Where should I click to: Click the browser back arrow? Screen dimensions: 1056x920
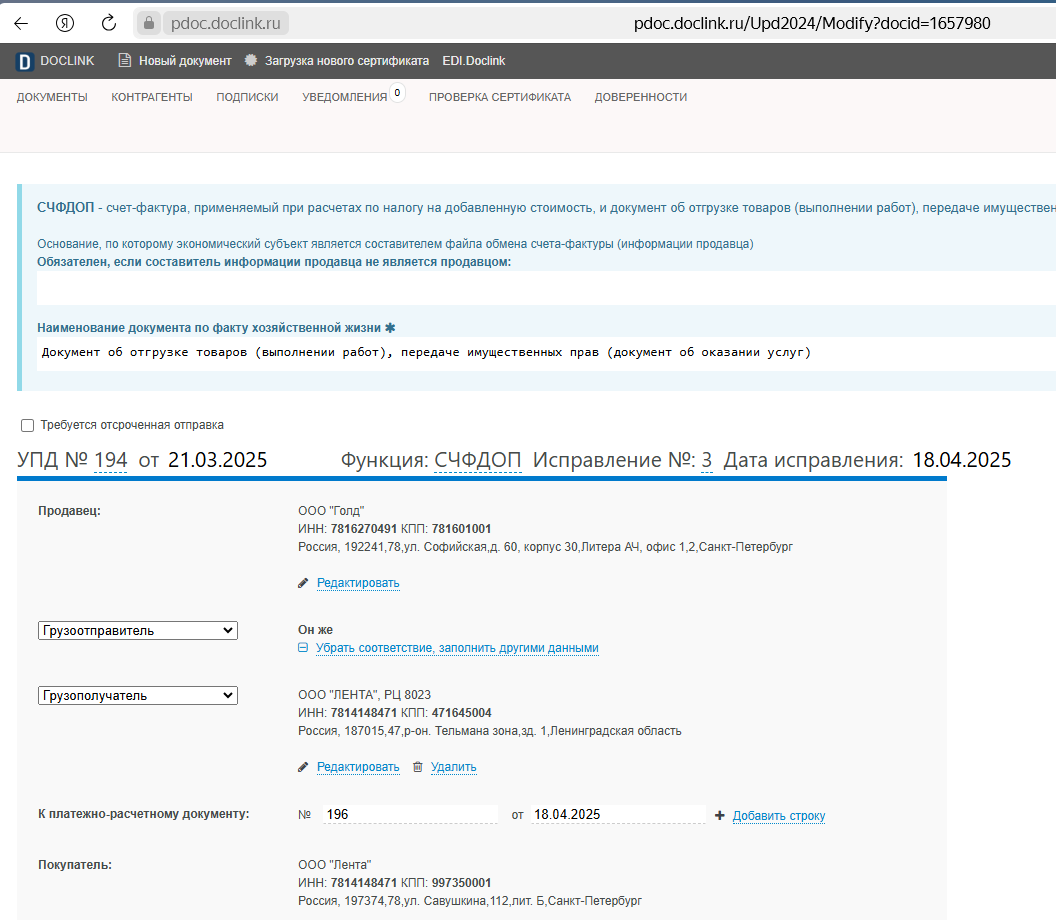point(21,24)
